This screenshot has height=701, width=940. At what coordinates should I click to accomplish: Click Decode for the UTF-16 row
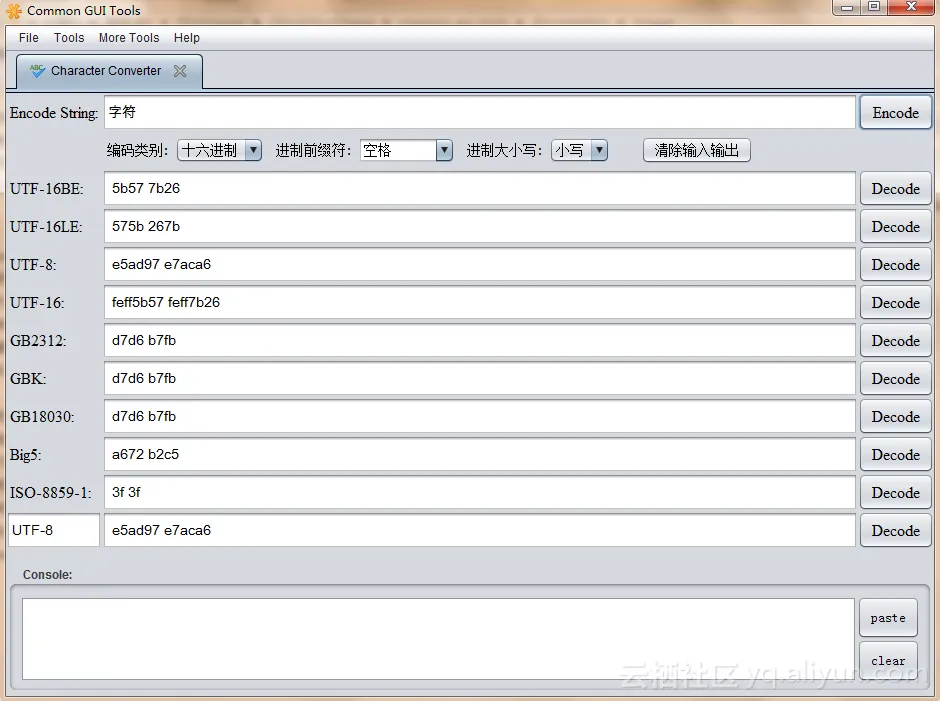click(896, 303)
